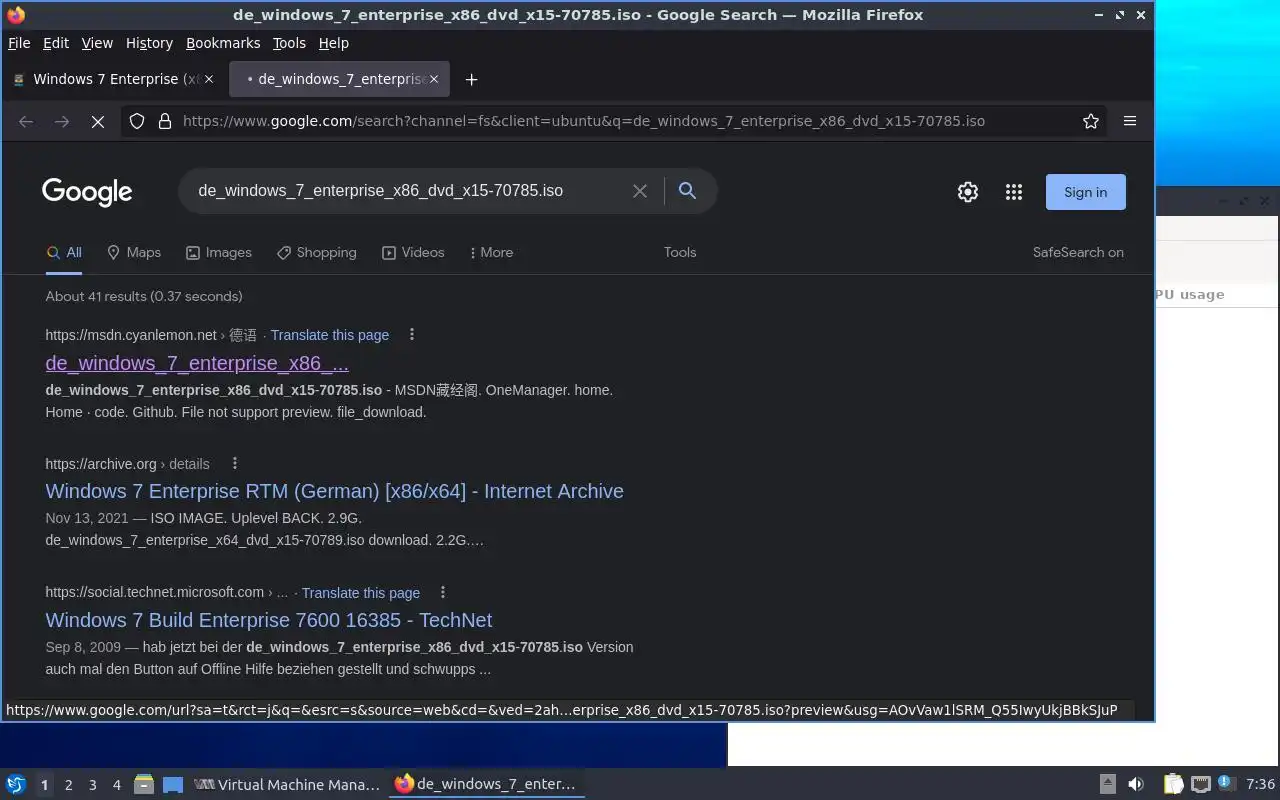Open the taskbar start menu icon

(16, 785)
